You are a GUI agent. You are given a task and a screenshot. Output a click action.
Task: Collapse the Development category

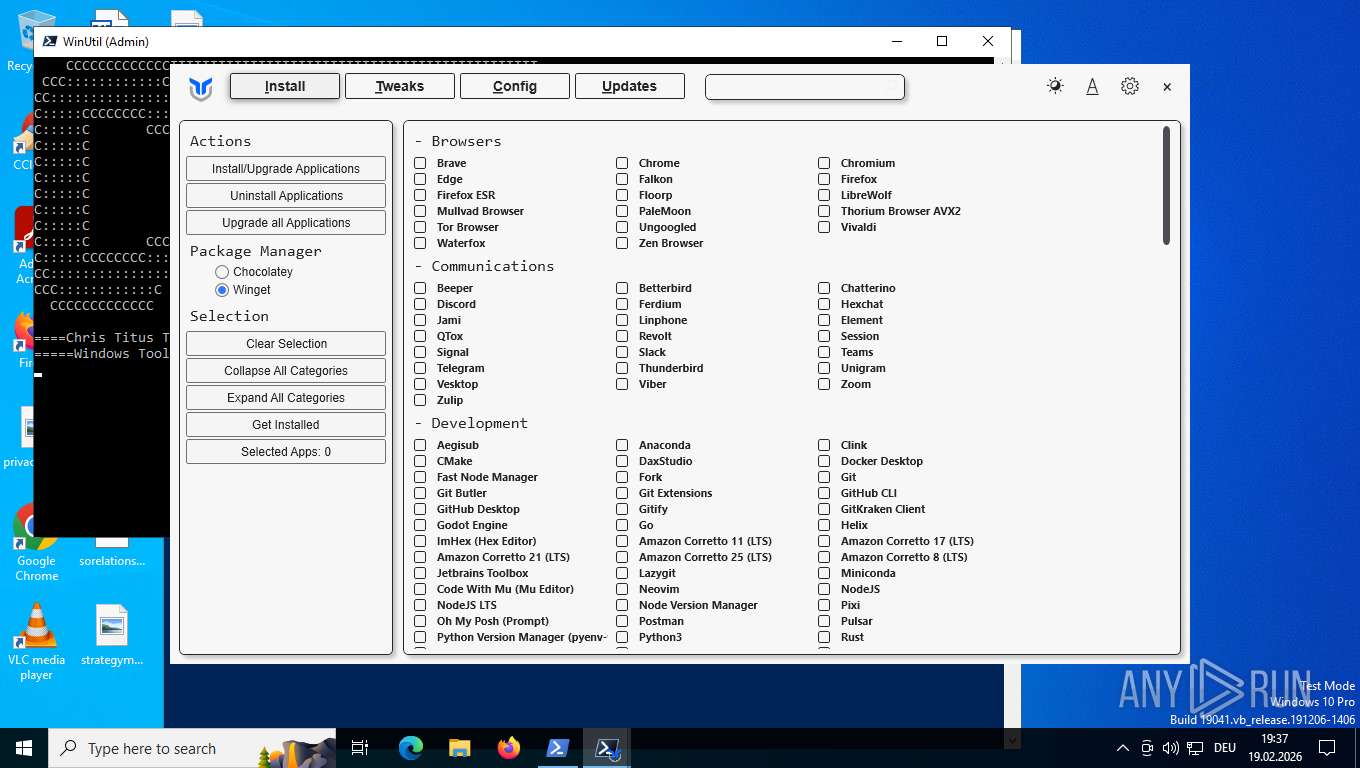[x=471, y=423]
